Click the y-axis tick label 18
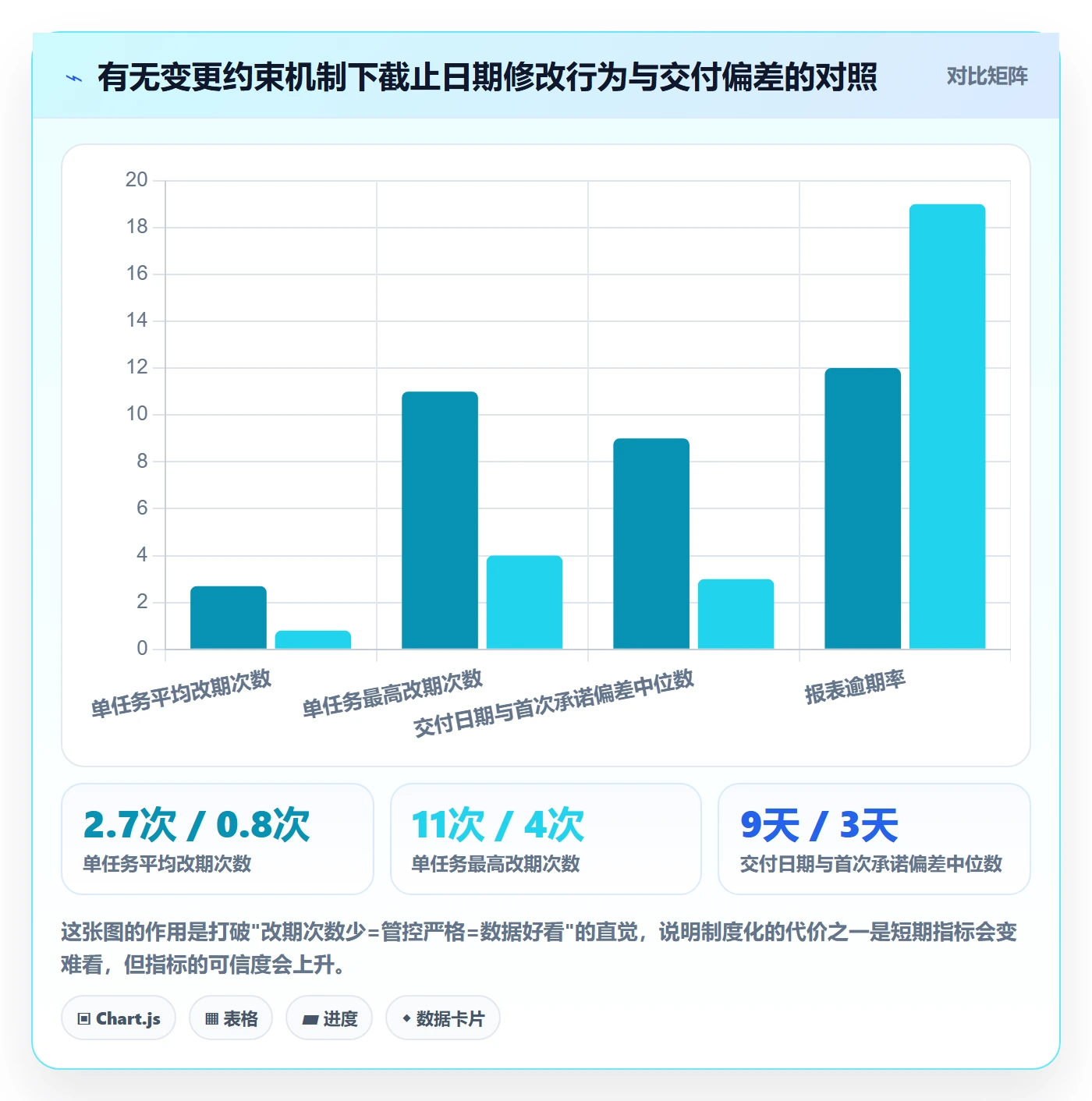1092x1101 pixels. pos(136,227)
